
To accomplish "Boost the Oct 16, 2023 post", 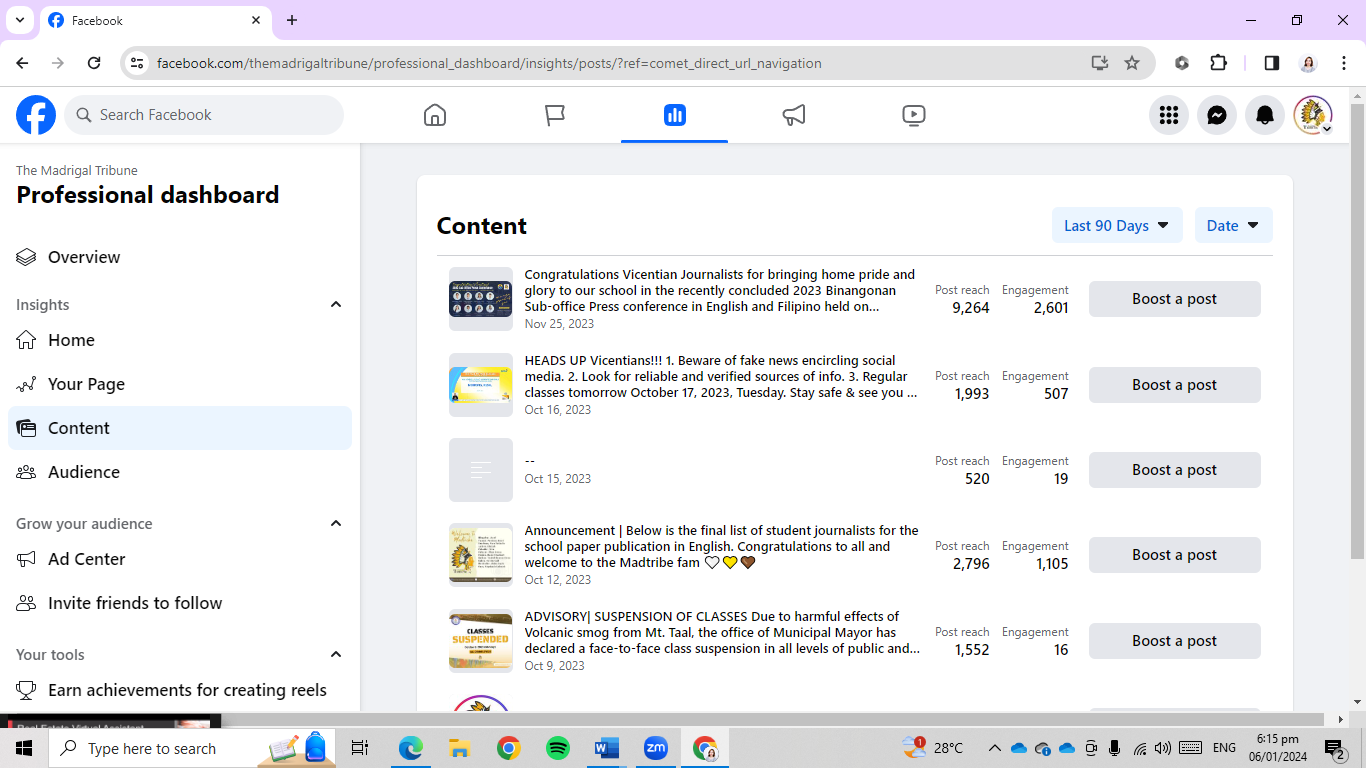I will [x=1175, y=385].
